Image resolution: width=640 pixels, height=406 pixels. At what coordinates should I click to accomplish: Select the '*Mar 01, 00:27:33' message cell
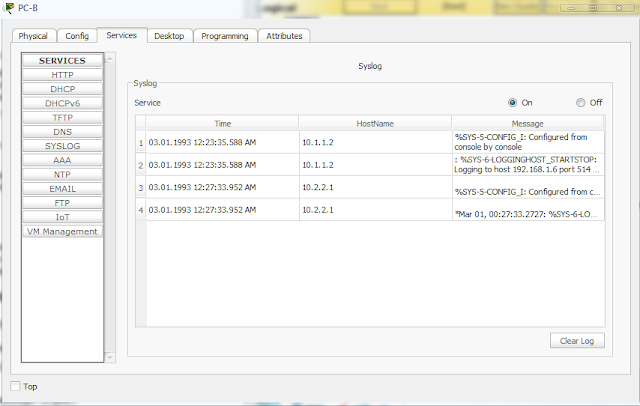[x=528, y=210]
